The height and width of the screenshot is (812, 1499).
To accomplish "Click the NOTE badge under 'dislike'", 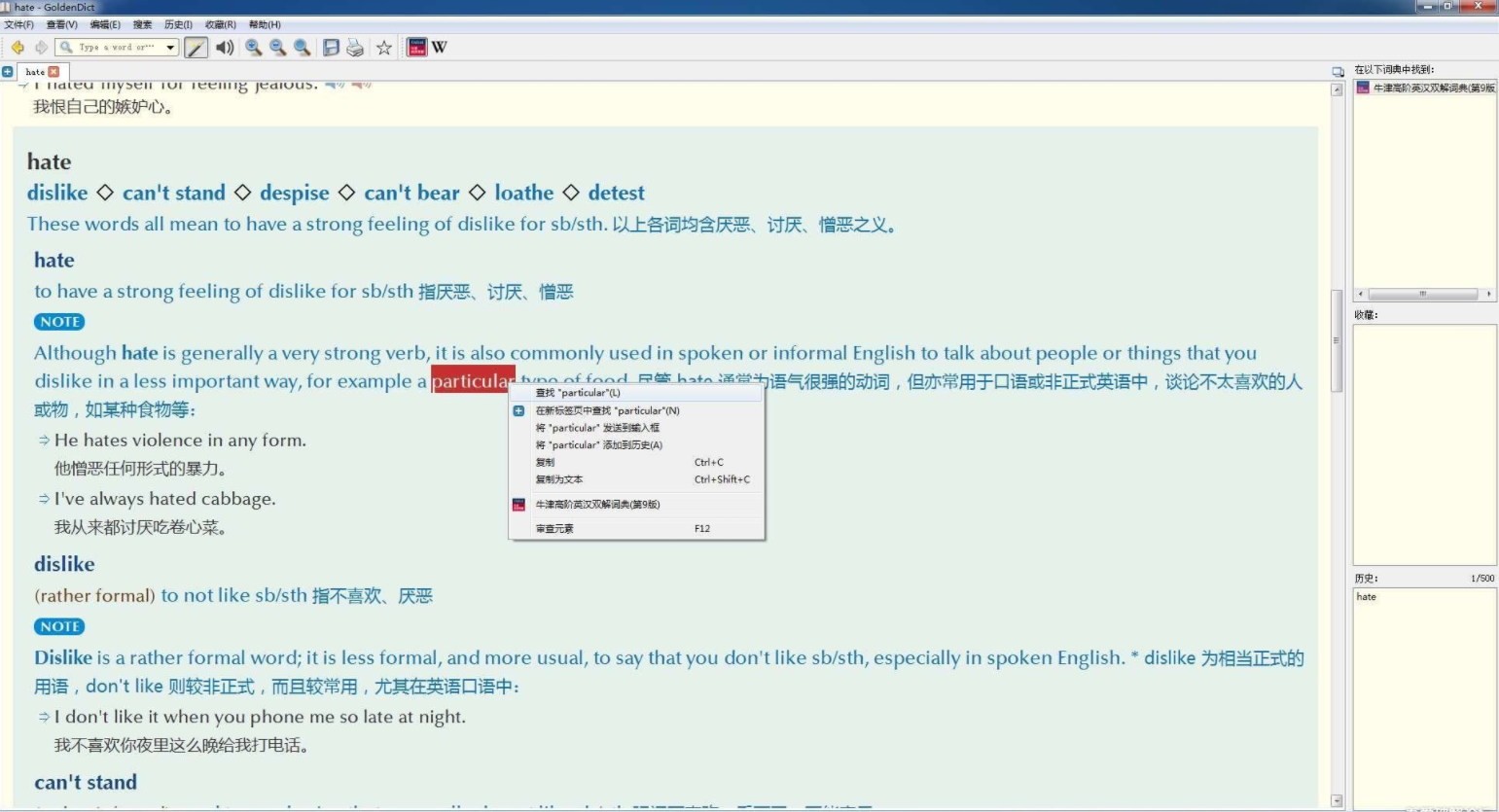I will tap(59, 627).
